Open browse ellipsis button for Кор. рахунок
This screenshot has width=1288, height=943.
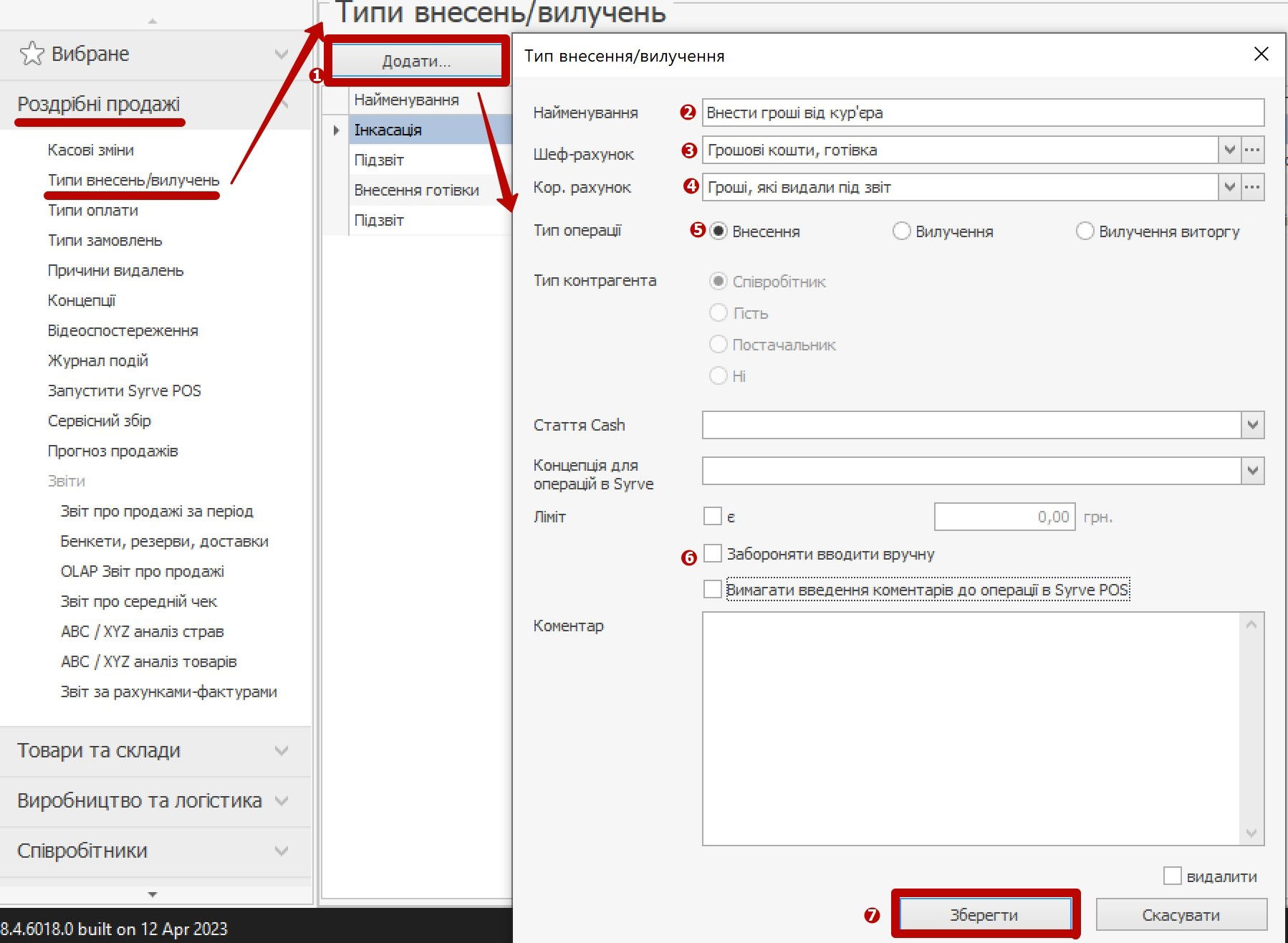point(1252,187)
